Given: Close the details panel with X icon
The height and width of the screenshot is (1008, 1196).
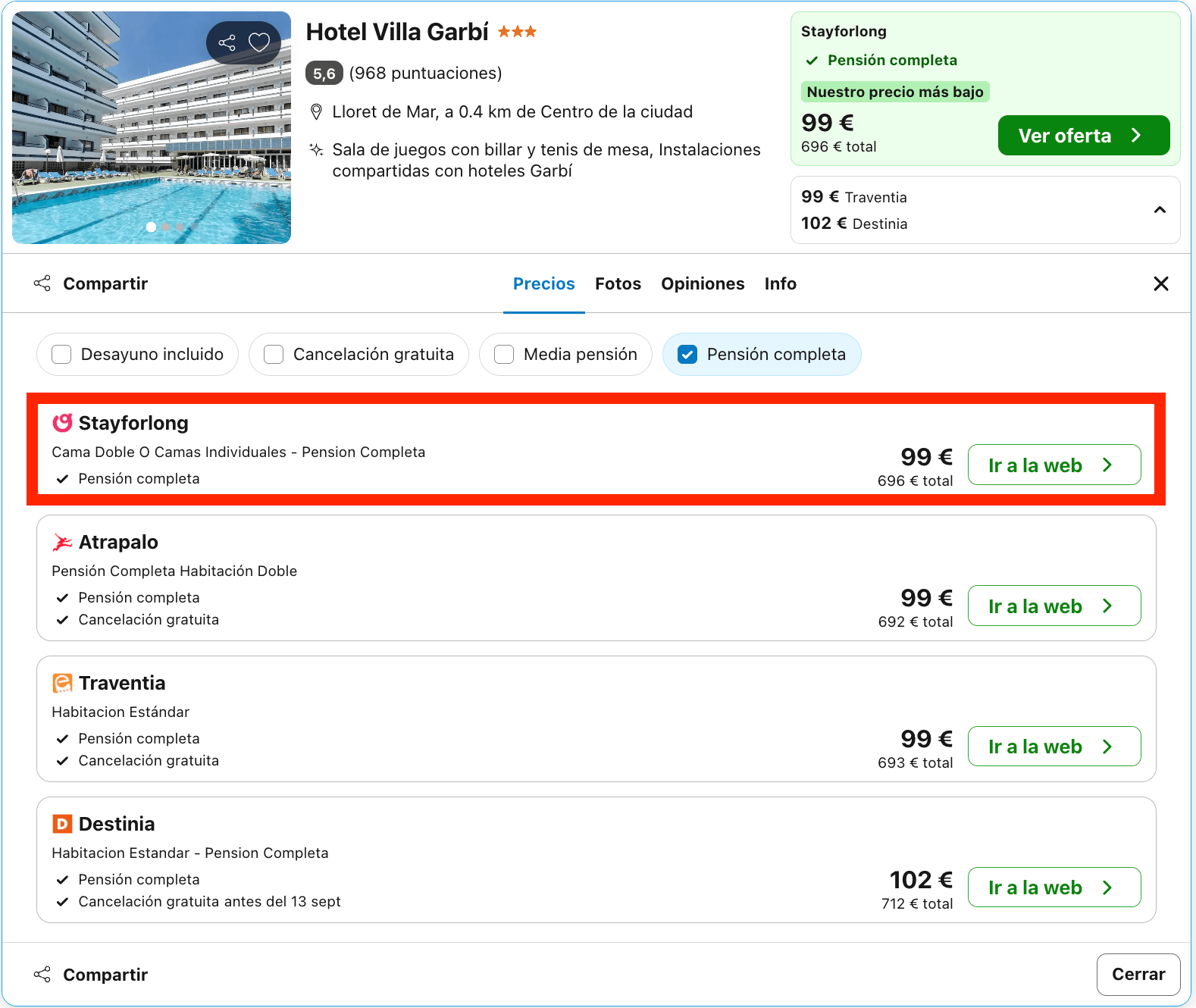Looking at the screenshot, I should click(x=1160, y=283).
